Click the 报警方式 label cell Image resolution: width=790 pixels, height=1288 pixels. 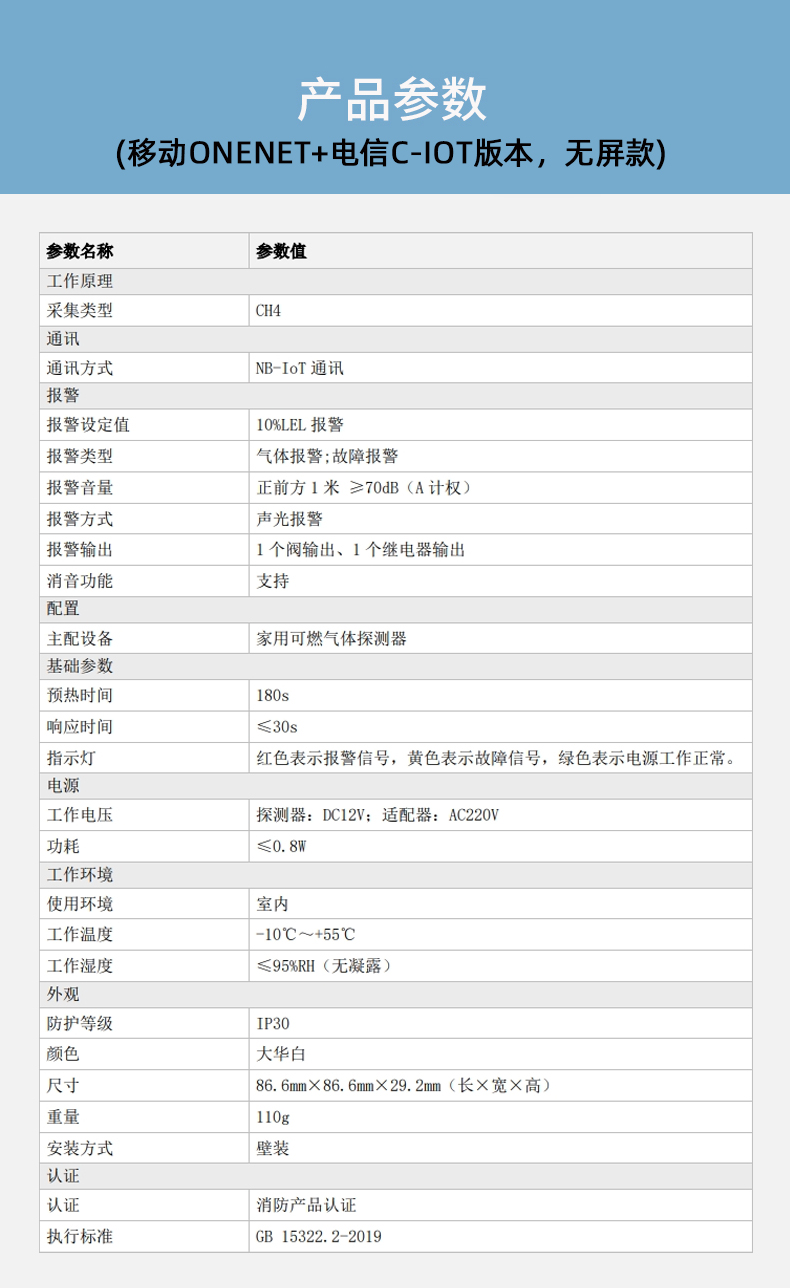[x=145, y=519]
